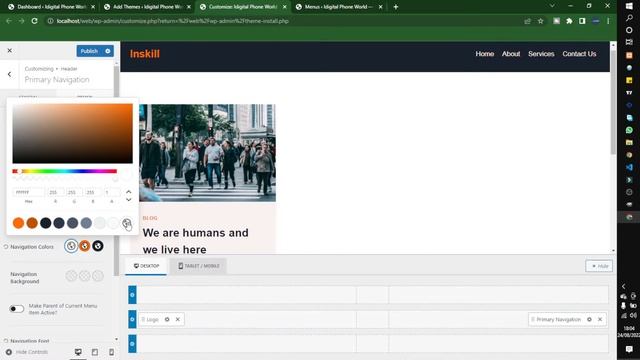Select the TABLET / MOBILE builder tab
This screenshot has height=360, width=640.
(x=199, y=266)
